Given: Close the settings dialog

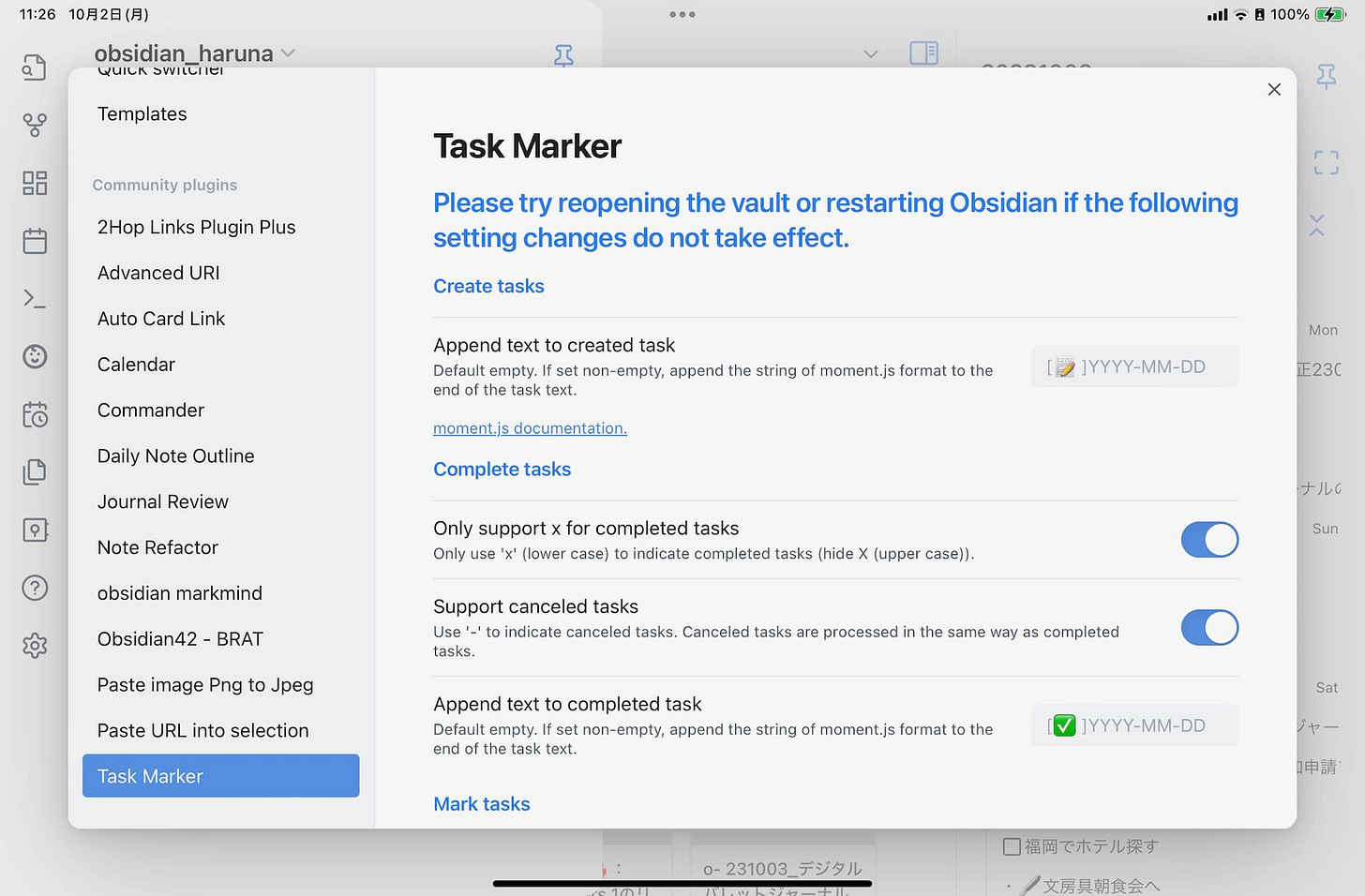Looking at the screenshot, I should tap(1274, 89).
